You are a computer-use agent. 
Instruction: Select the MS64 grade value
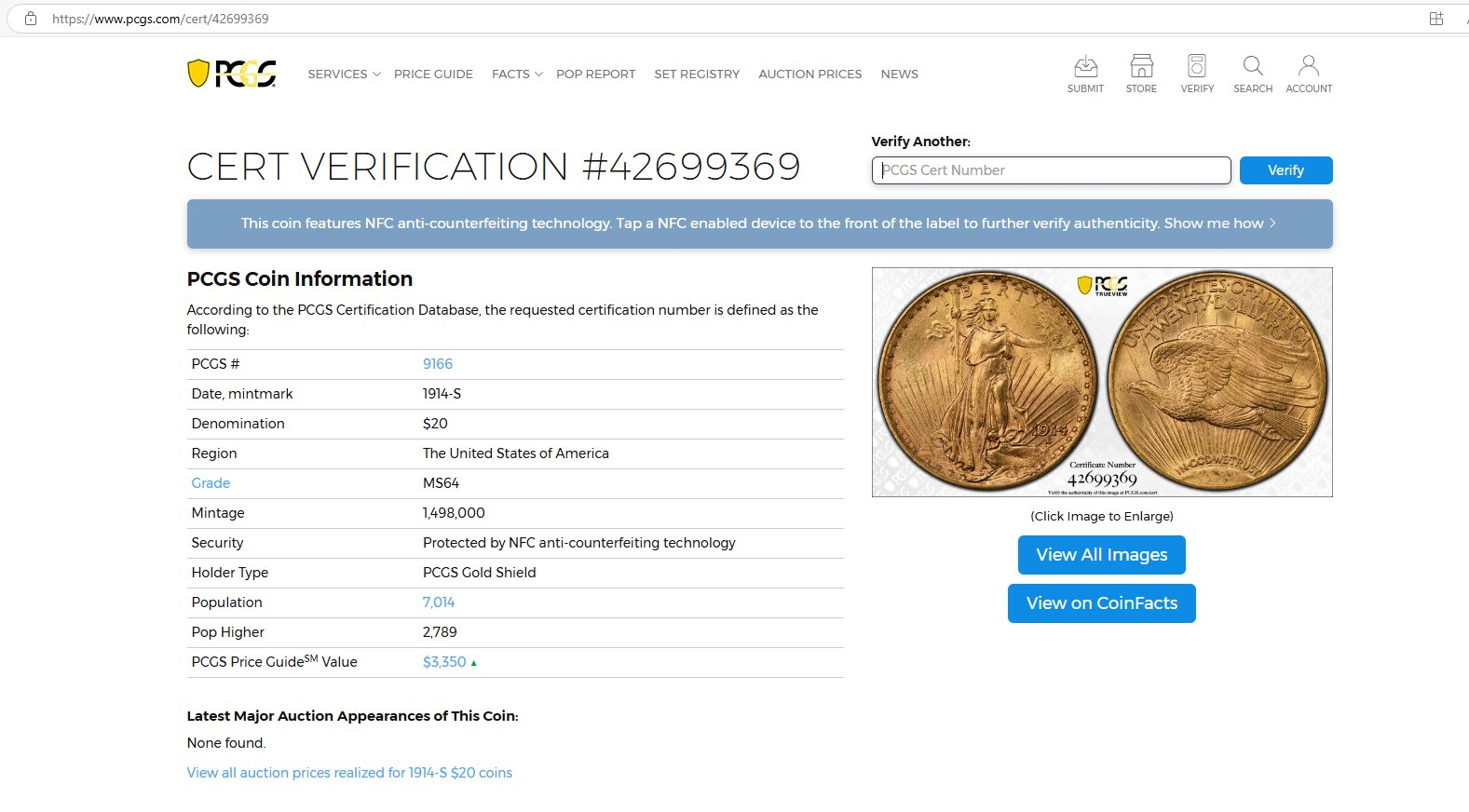441,483
